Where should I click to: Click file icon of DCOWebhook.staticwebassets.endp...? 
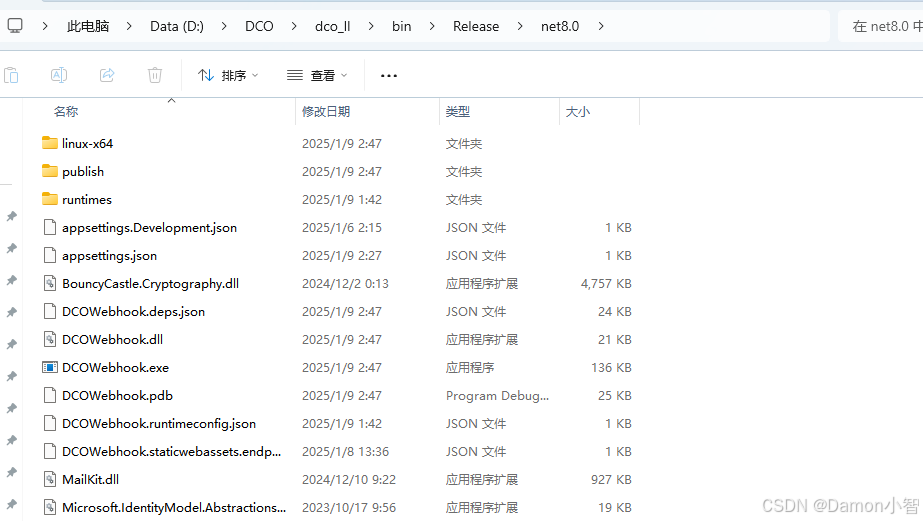tap(50, 451)
